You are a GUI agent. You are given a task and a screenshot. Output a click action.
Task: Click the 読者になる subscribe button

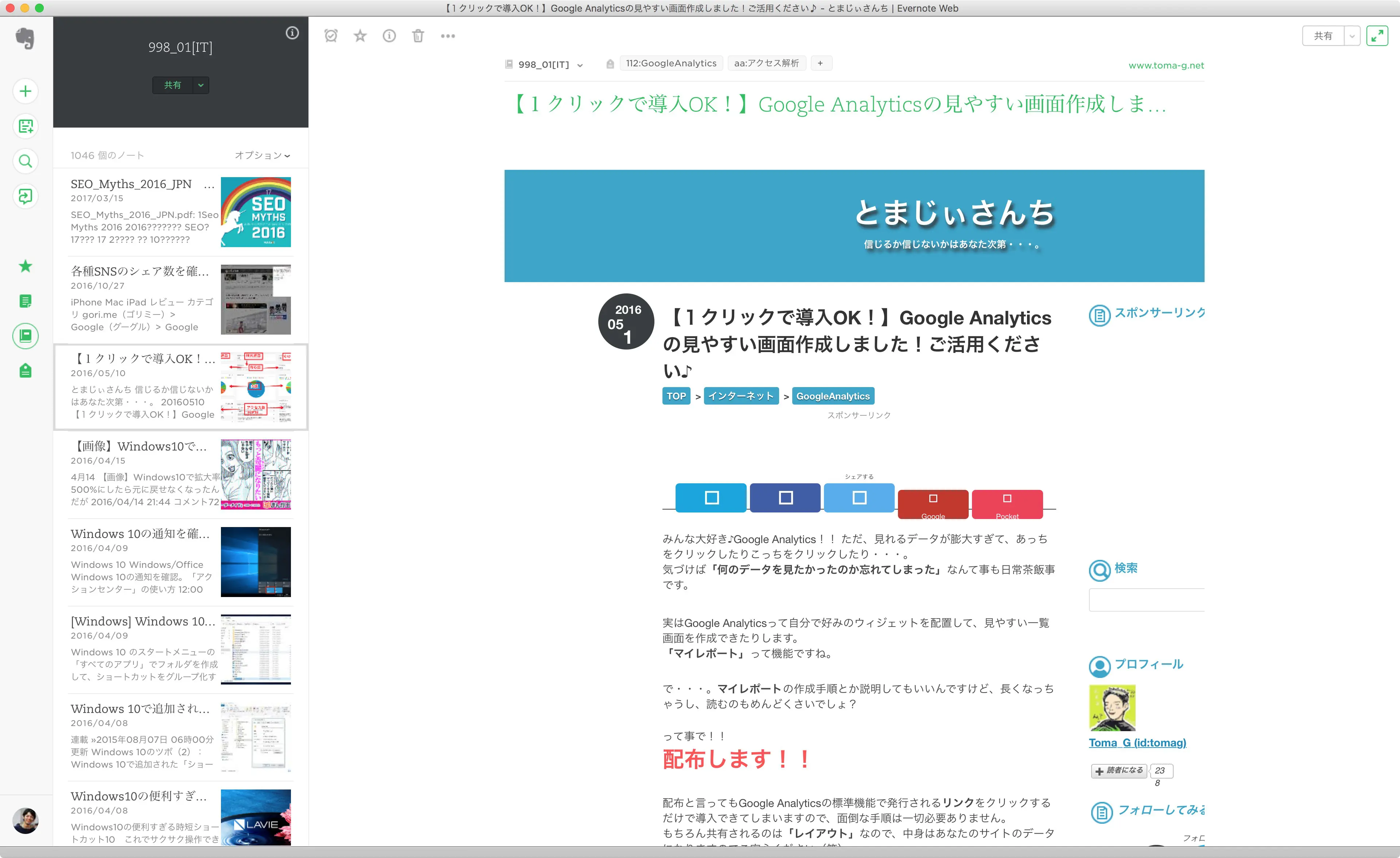tap(1119, 771)
